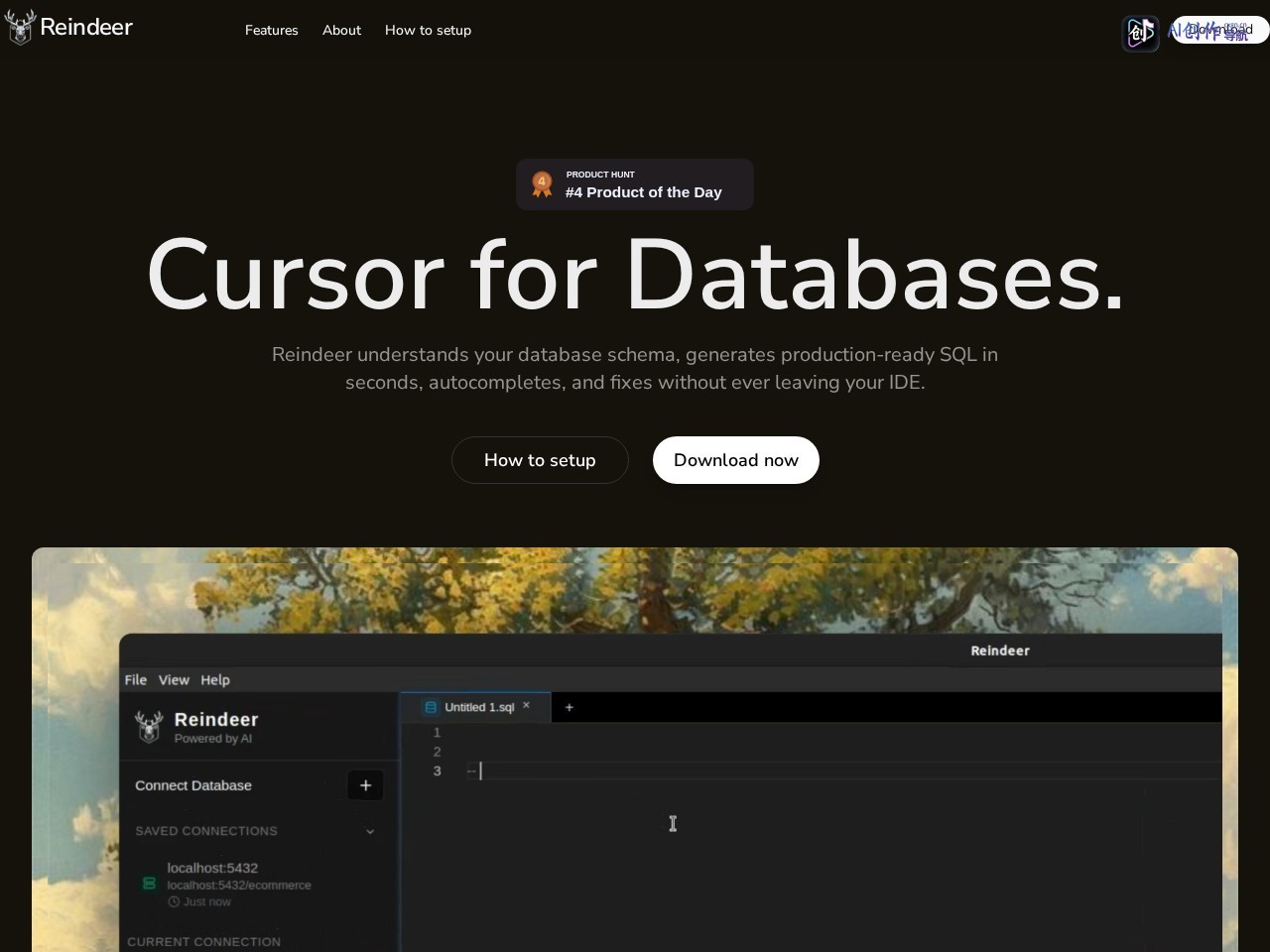Collapse the Saved Connections section chevron
The width and height of the screenshot is (1270, 952).
coord(370,831)
